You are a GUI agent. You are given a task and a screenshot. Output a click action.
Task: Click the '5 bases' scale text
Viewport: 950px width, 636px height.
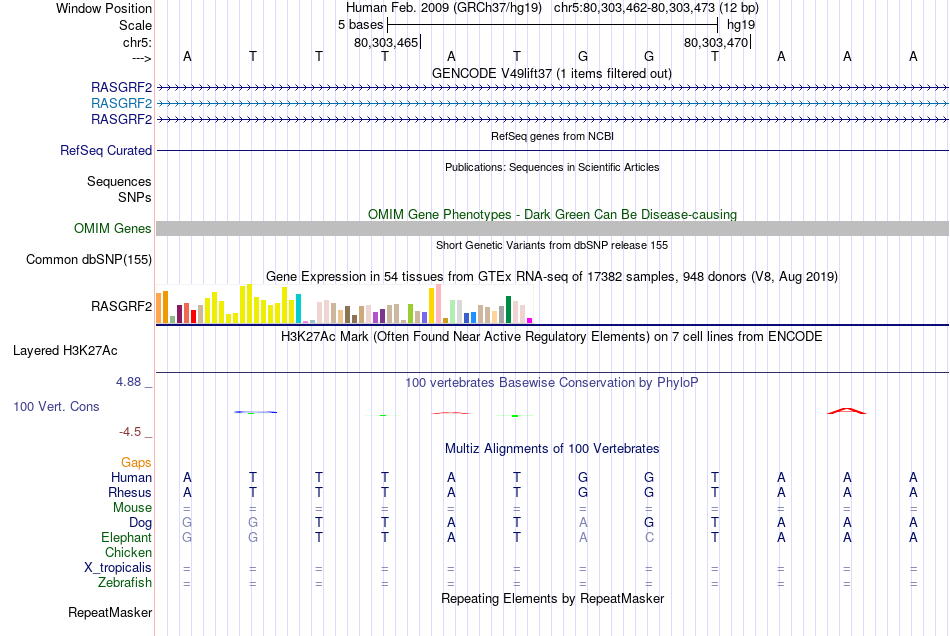click(360, 25)
